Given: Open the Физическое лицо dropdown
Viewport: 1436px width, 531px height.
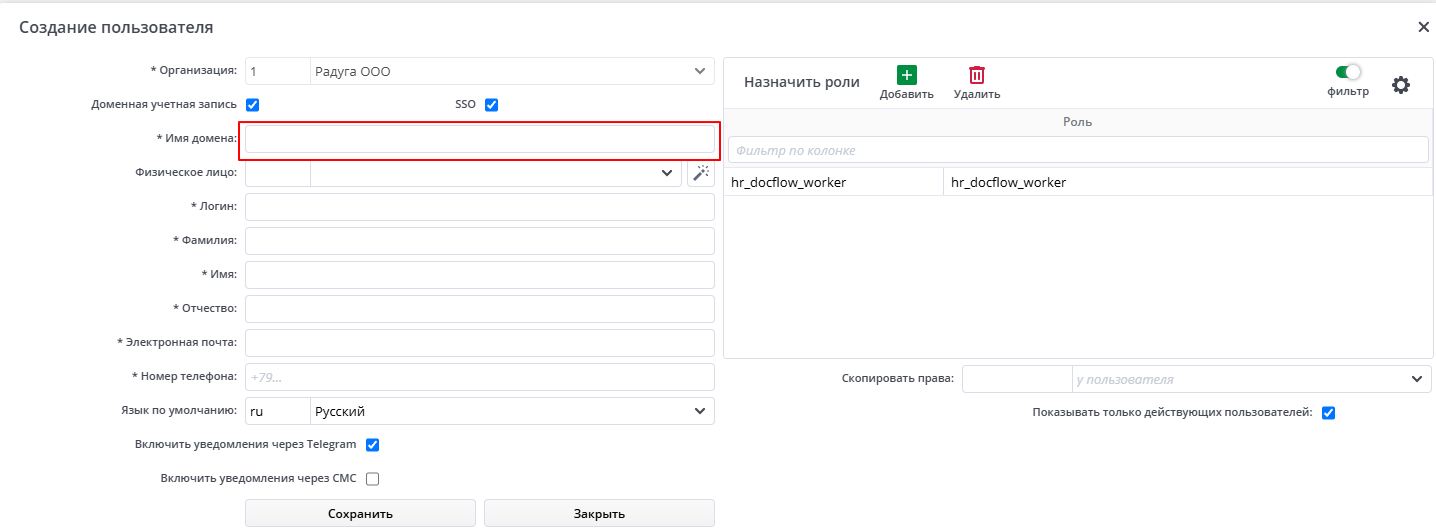Looking at the screenshot, I should [667, 173].
